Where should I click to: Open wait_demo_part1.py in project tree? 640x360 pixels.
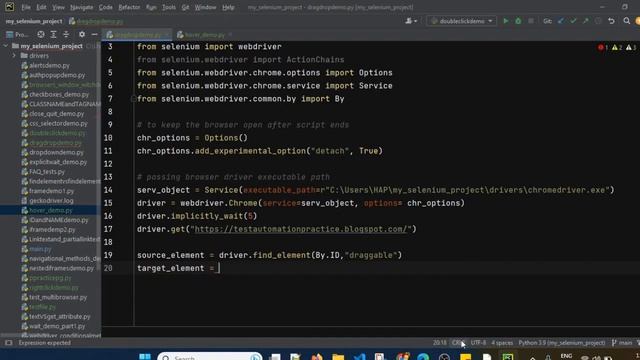pyautogui.click(x=57, y=326)
